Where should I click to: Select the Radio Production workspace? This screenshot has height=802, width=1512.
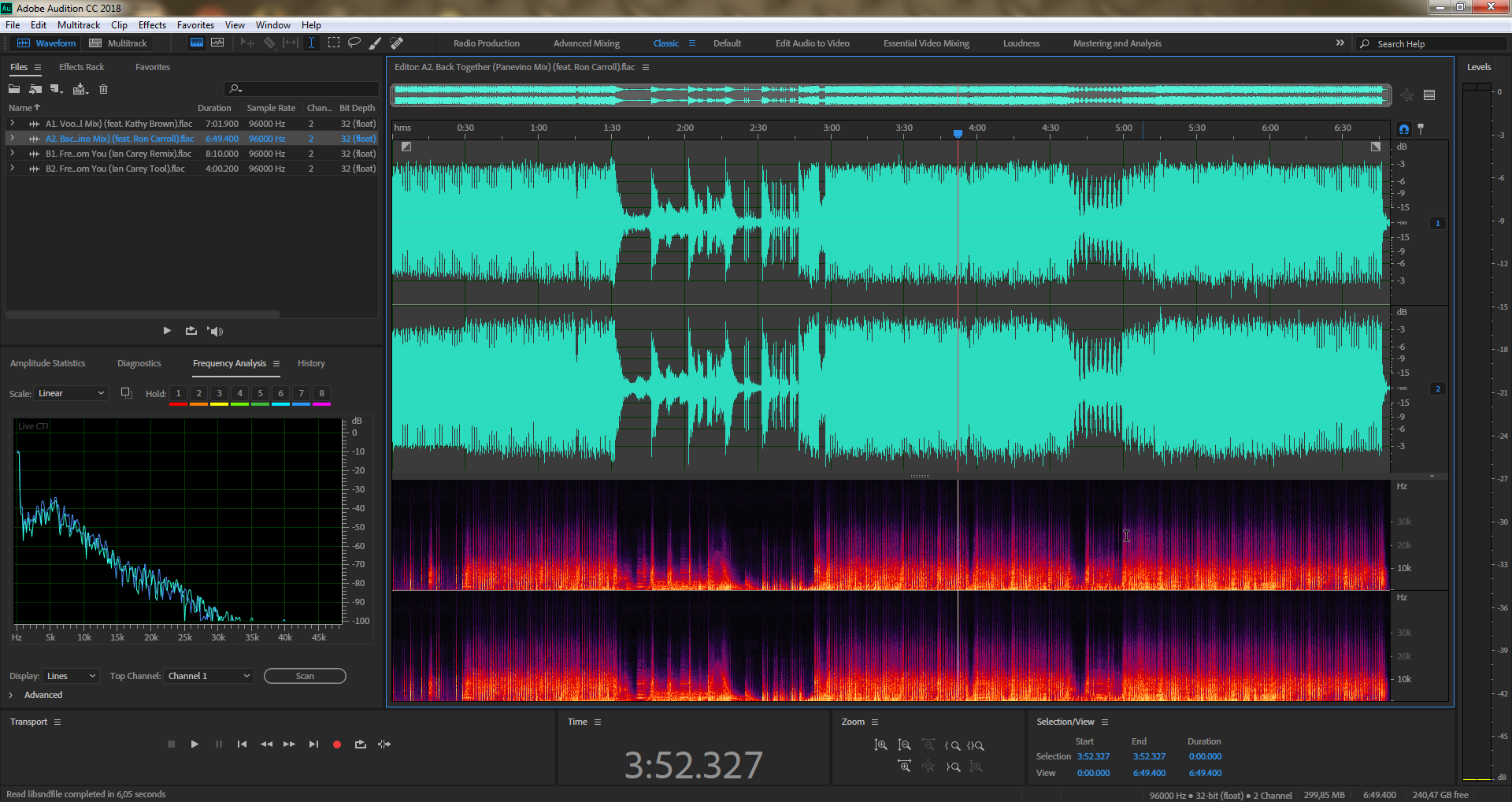tap(487, 43)
